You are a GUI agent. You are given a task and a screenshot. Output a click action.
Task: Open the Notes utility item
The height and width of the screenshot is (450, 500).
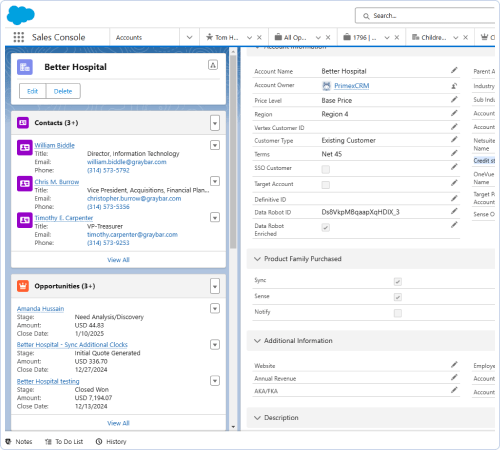click(x=19, y=442)
